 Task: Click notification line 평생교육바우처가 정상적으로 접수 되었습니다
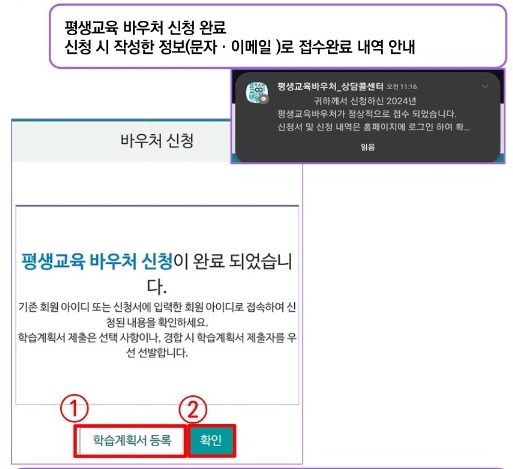point(367,114)
